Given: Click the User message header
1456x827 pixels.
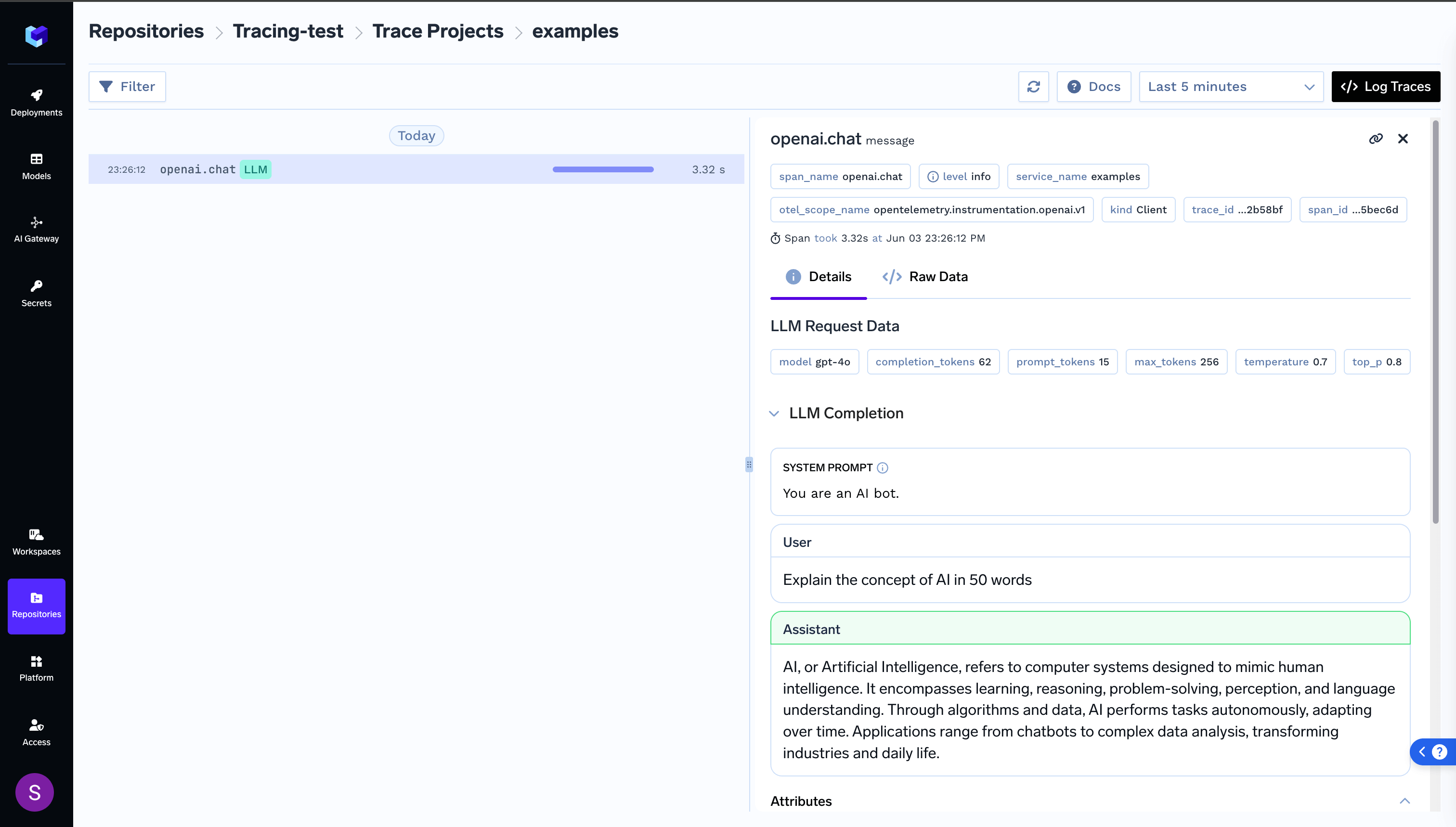Looking at the screenshot, I should [1090, 542].
